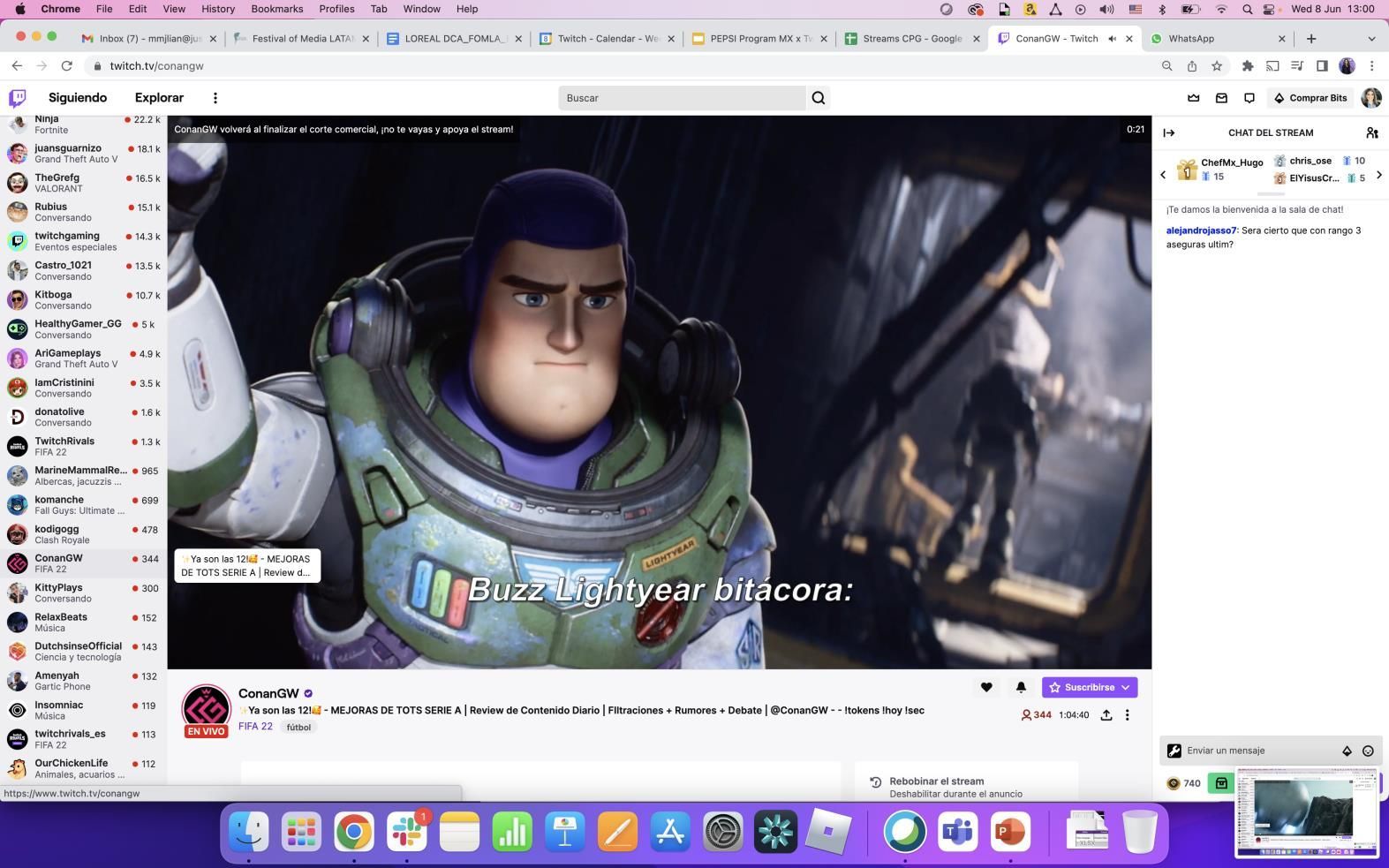This screenshot has width=1389, height=868.
Task: Open RelaxBeats channel in sidebar
Action: click(84, 622)
